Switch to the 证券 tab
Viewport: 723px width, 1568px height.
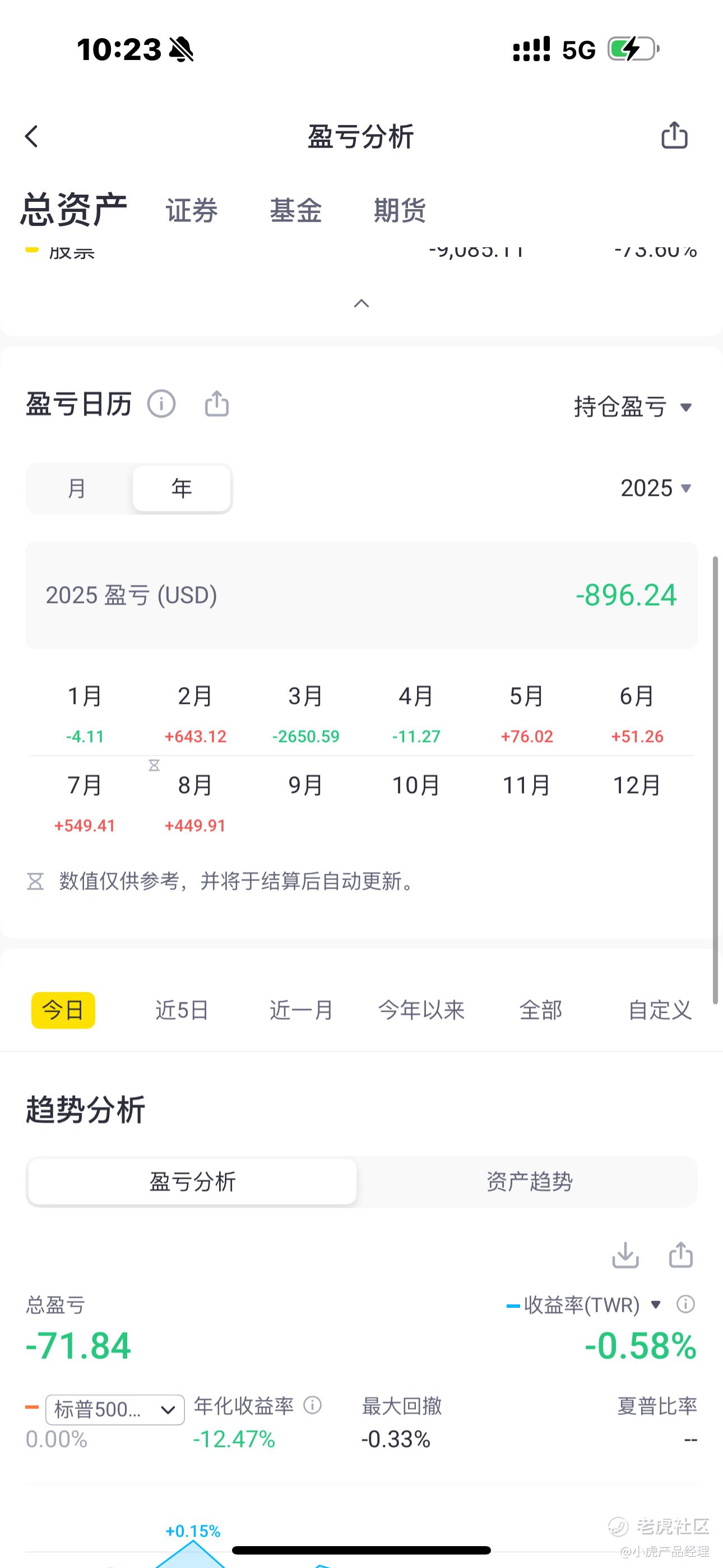[192, 211]
